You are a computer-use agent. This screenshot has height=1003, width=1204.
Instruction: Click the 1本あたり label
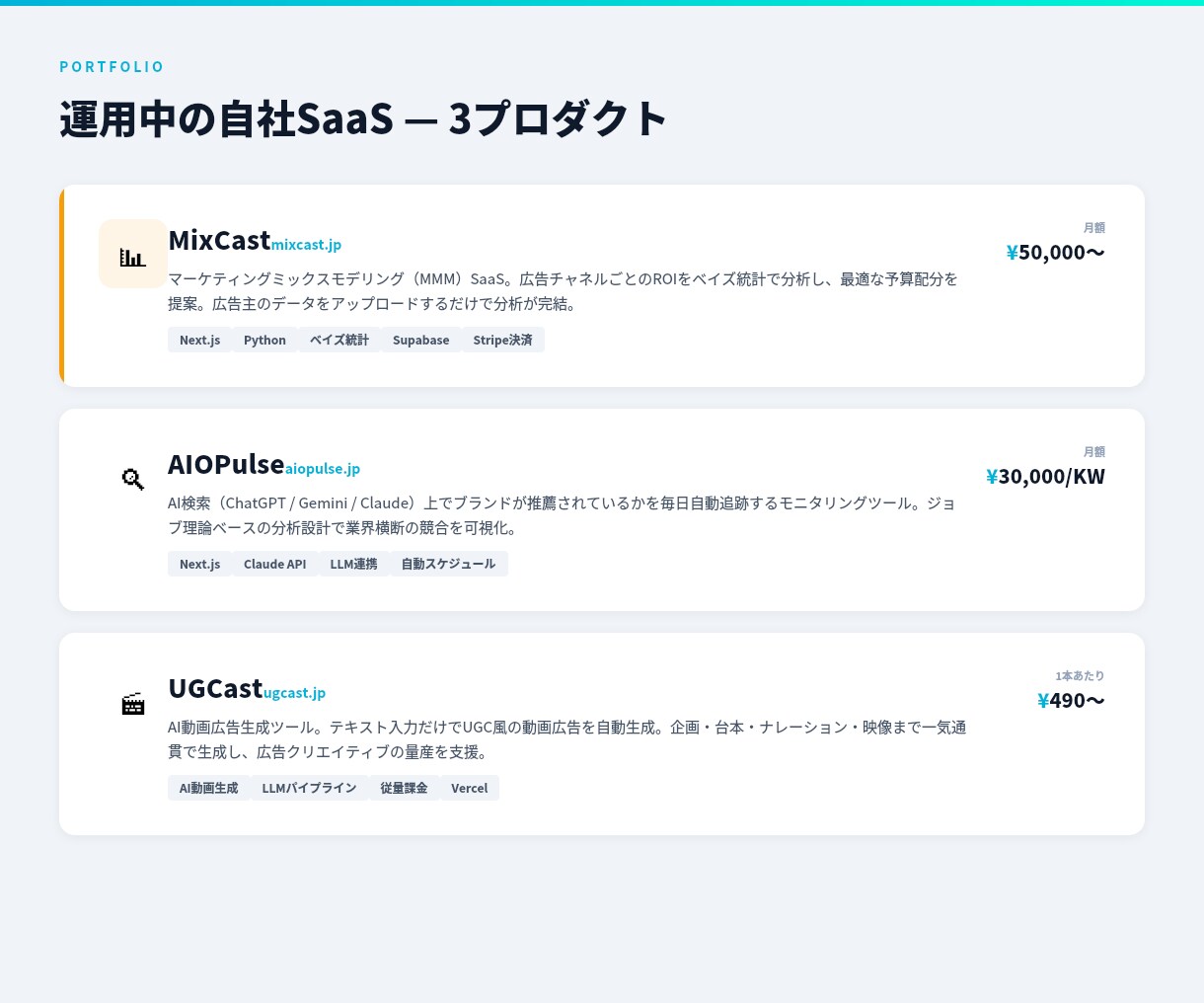1080,675
